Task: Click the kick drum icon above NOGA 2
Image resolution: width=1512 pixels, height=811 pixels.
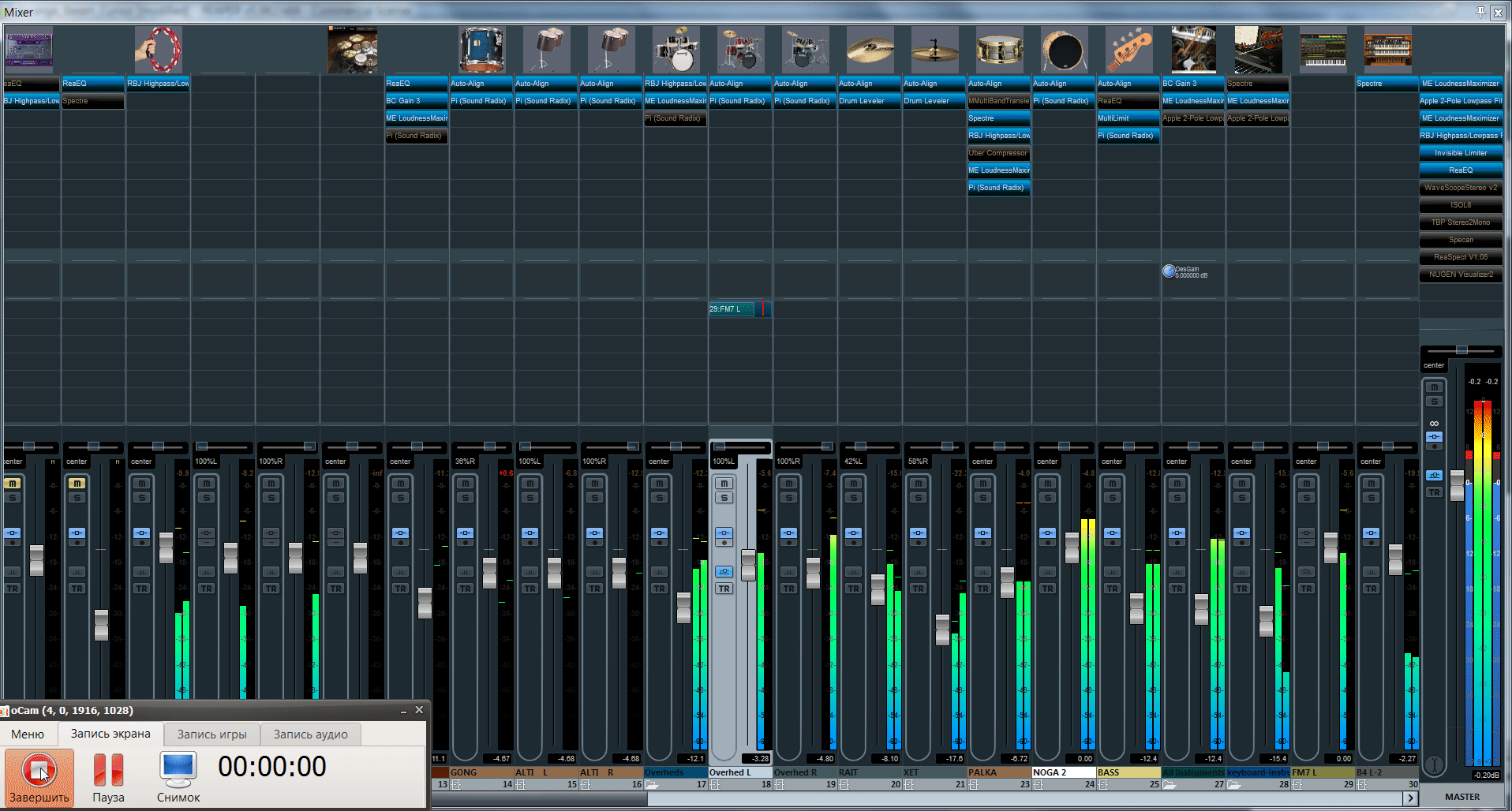Action: [x=1064, y=49]
